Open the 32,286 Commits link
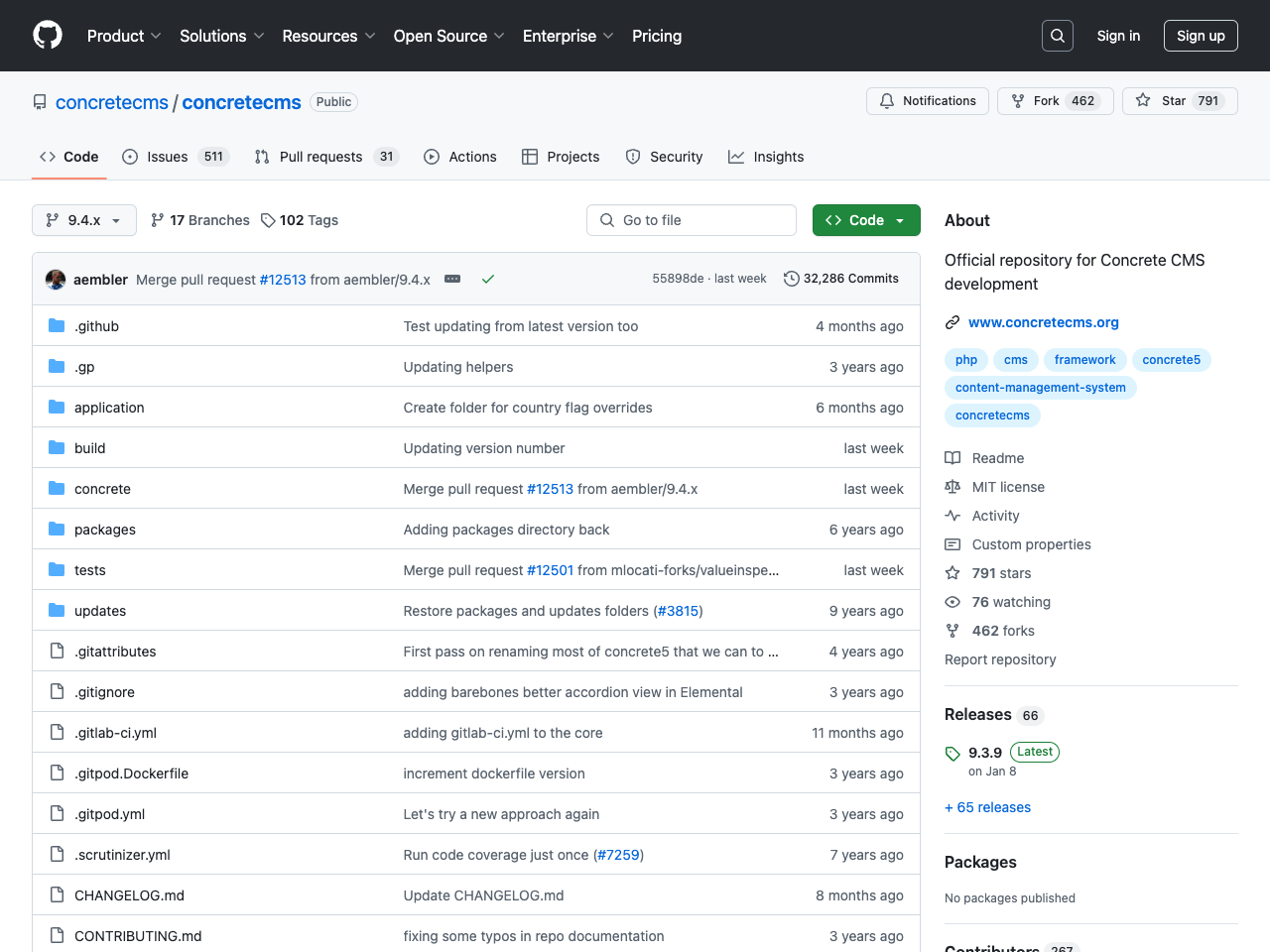 point(841,279)
